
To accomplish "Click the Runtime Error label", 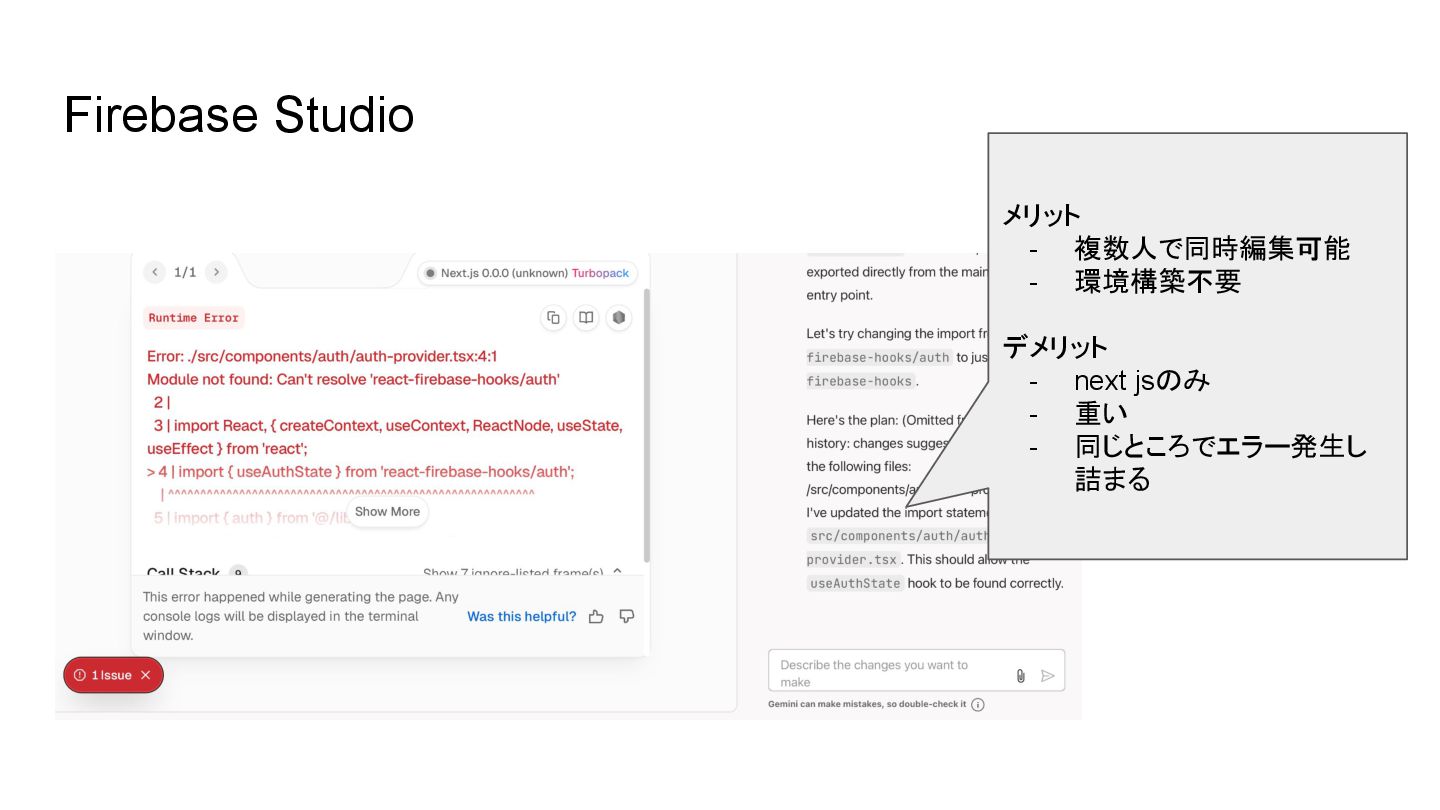I will coord(194,318).
